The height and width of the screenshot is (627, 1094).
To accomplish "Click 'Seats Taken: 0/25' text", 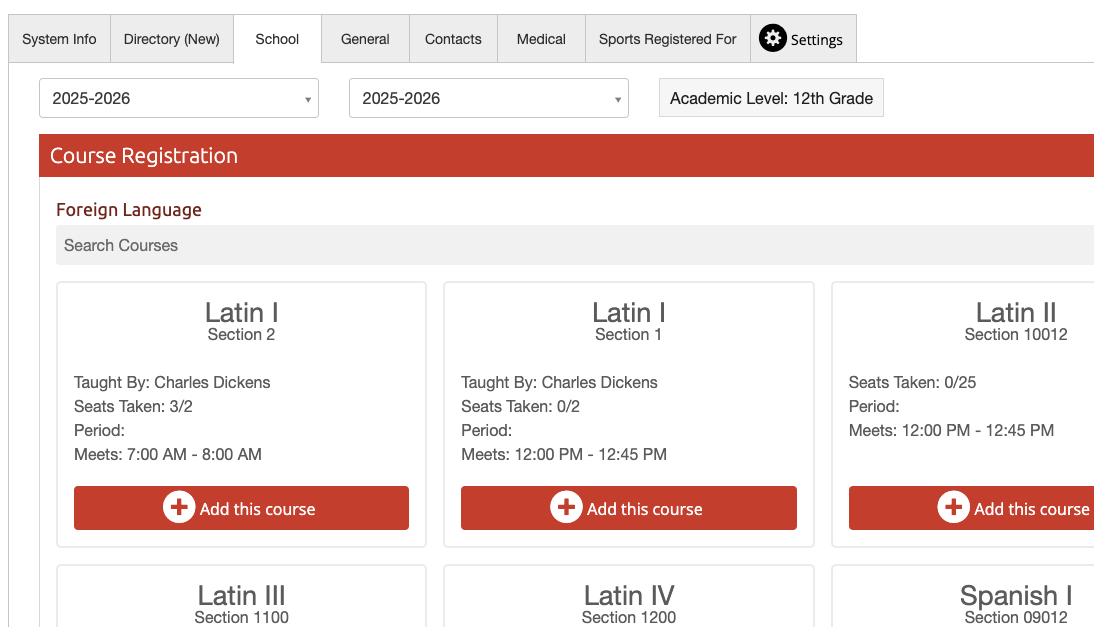I will coord(912,382).
